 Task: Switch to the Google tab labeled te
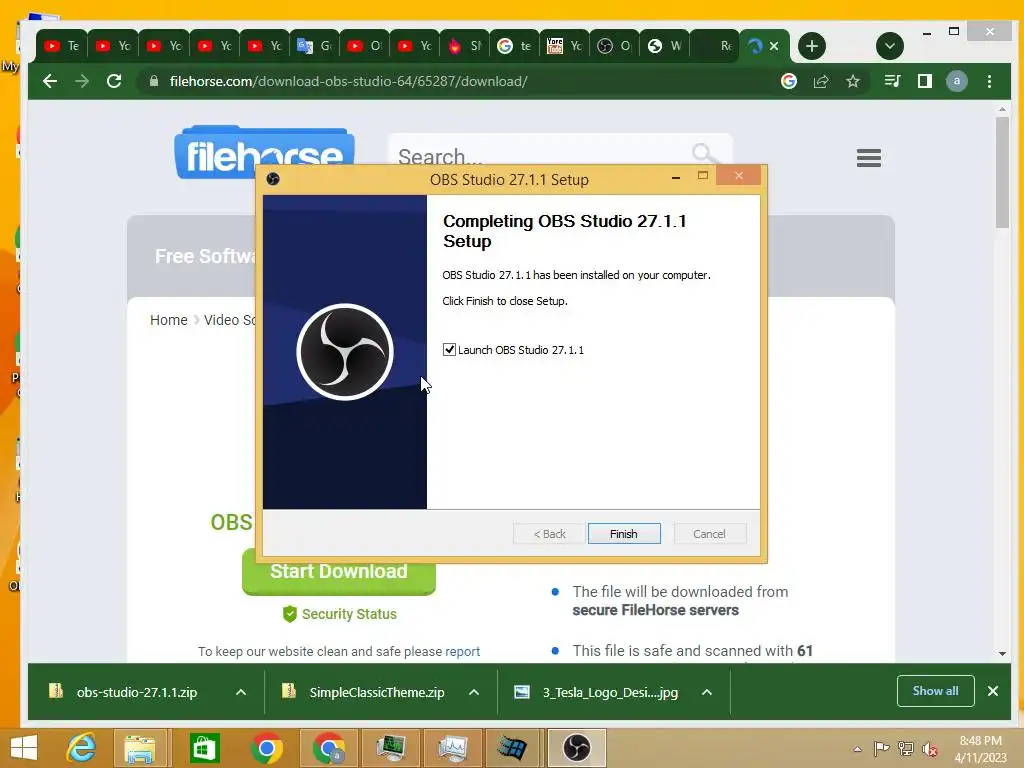click(x=514, y=46)
